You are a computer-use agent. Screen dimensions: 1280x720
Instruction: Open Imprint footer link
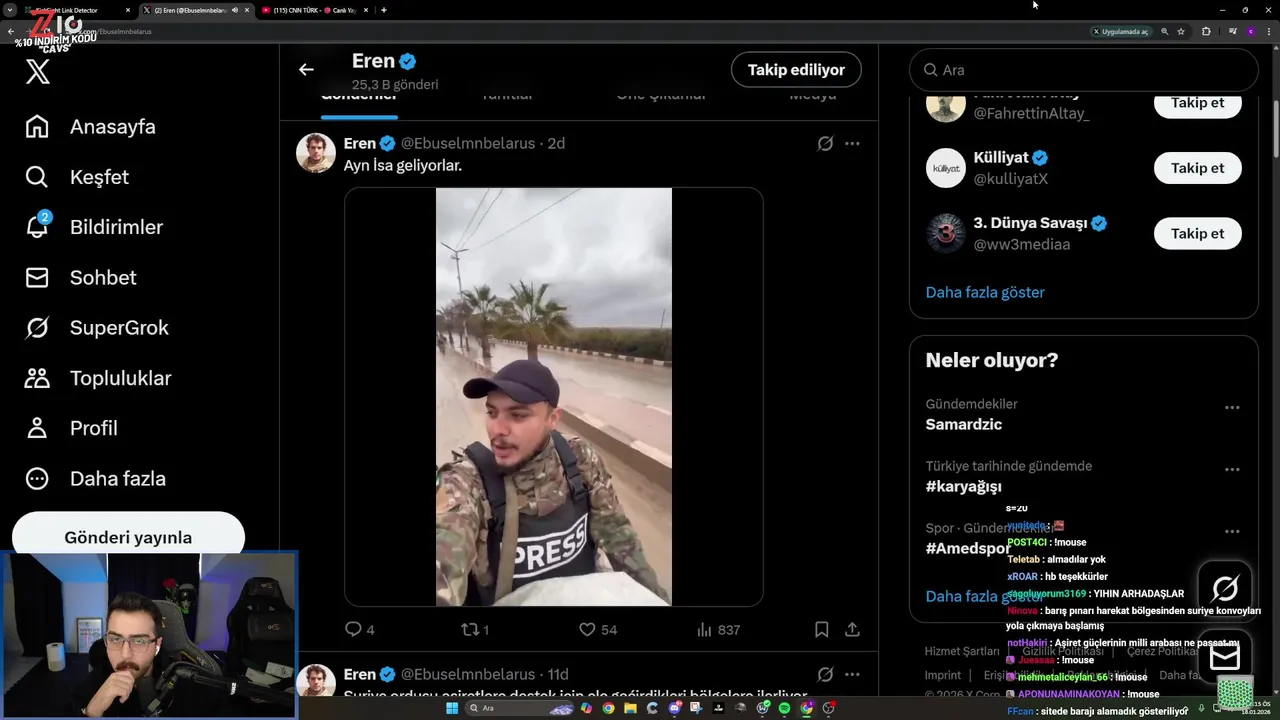tap(942, 675)
